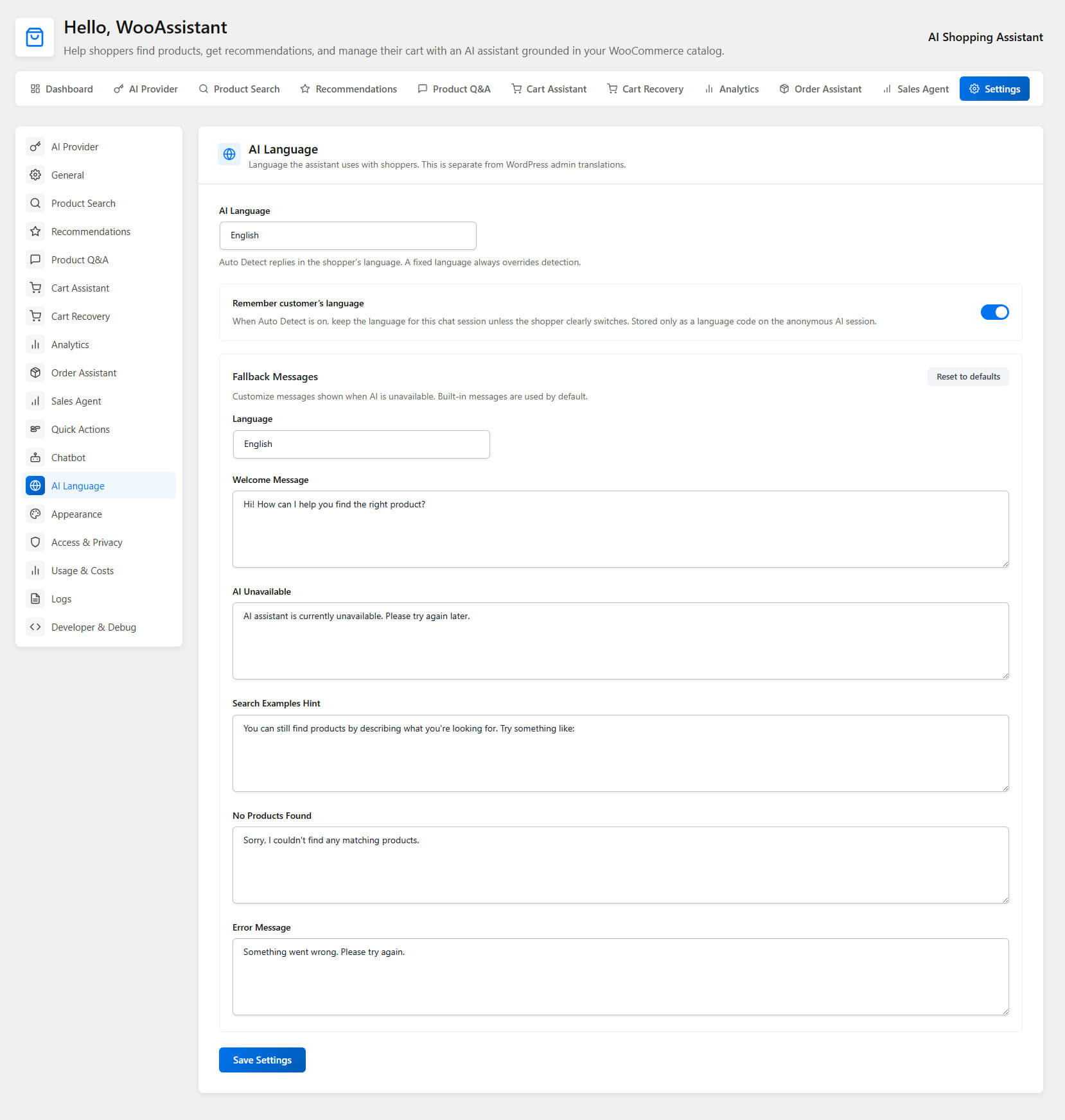Click the Search Examples Hint text area
Viewport: 1065px width, 1120px height.
click(x=621, y=753)
